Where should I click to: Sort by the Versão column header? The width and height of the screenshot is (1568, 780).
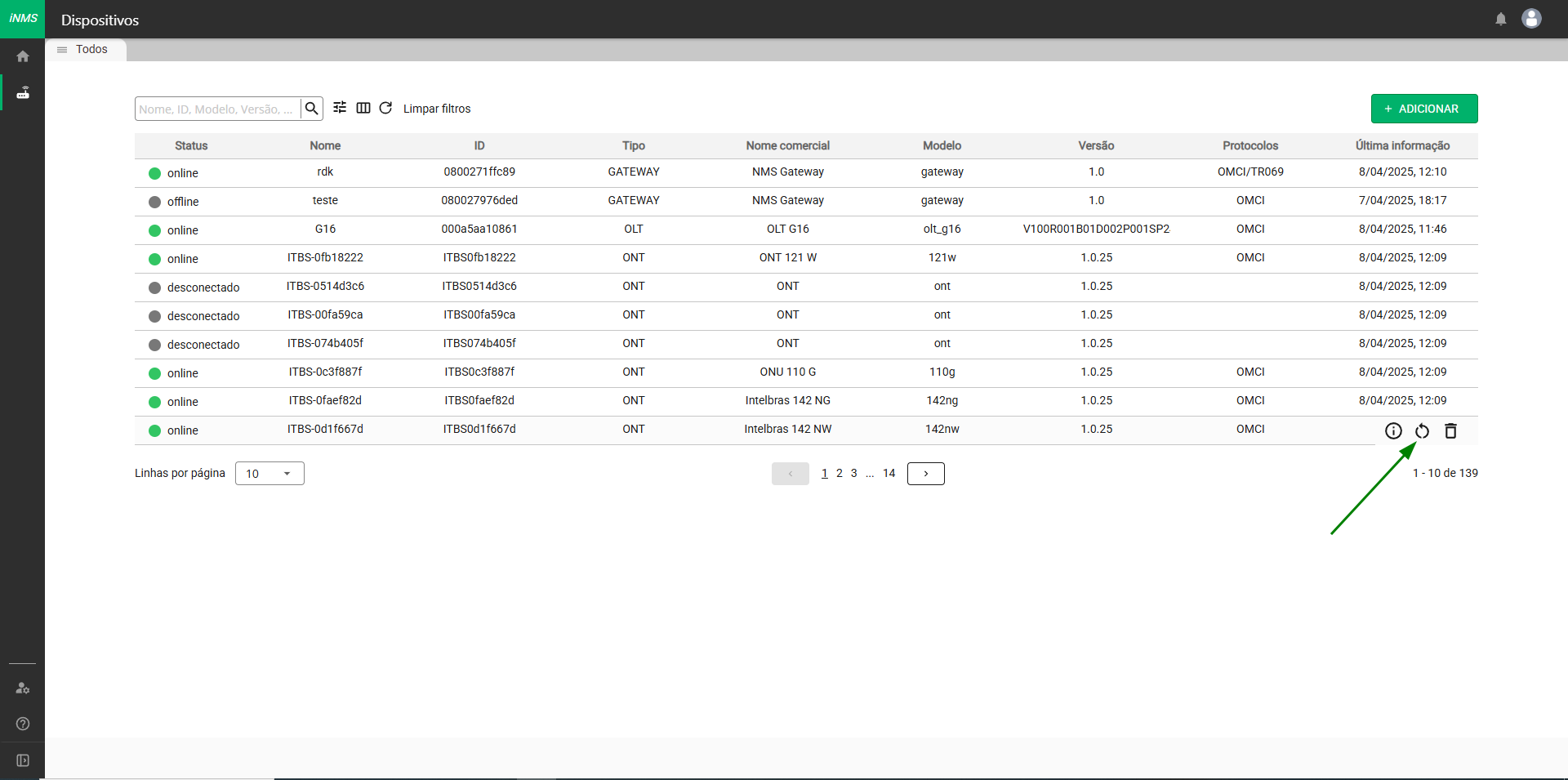(x=1096, y=145)
